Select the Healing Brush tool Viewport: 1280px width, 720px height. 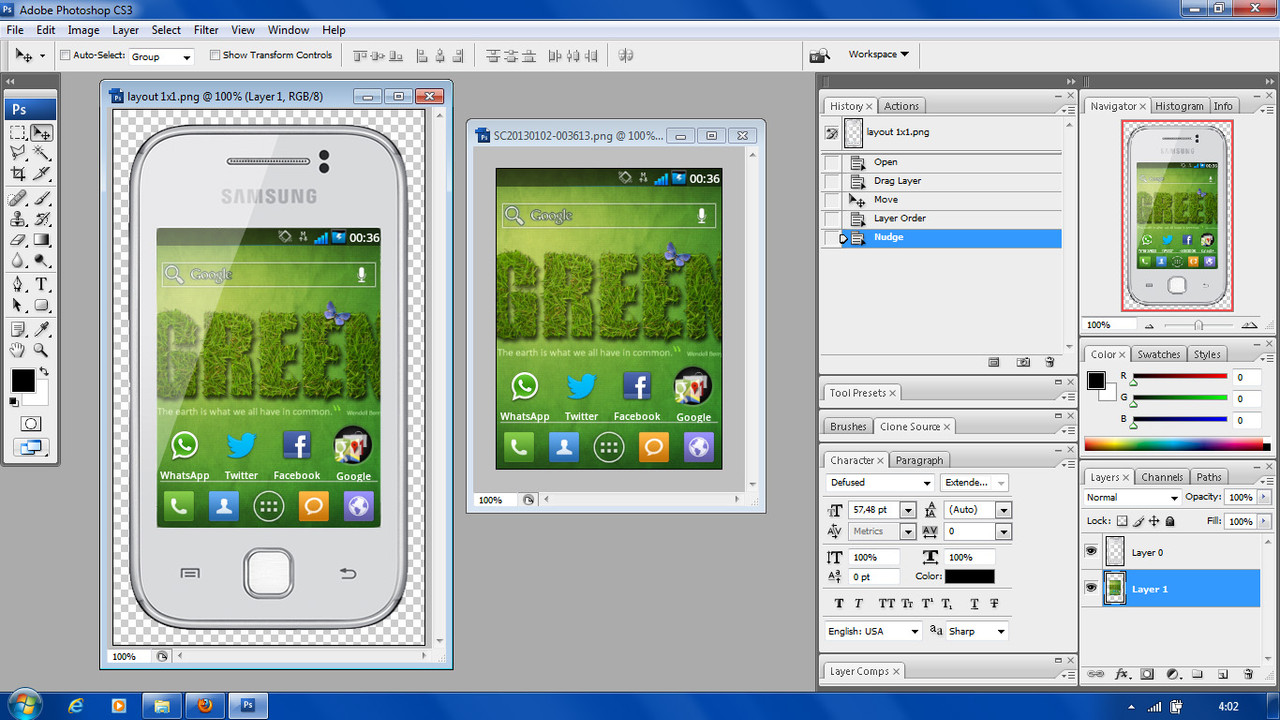pyautogui.click(x=18, y=198)
